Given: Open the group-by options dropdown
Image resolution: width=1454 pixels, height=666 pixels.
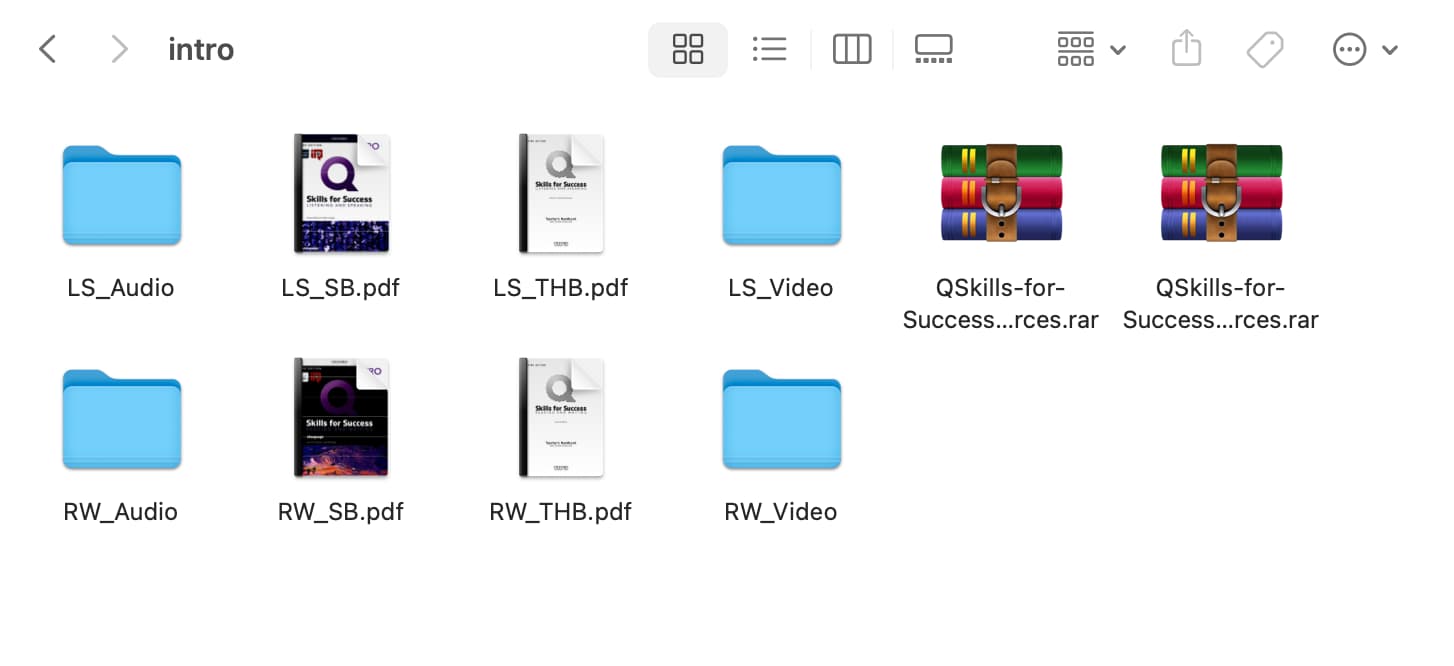Looking at the screenshot, I should point(1091,49).
